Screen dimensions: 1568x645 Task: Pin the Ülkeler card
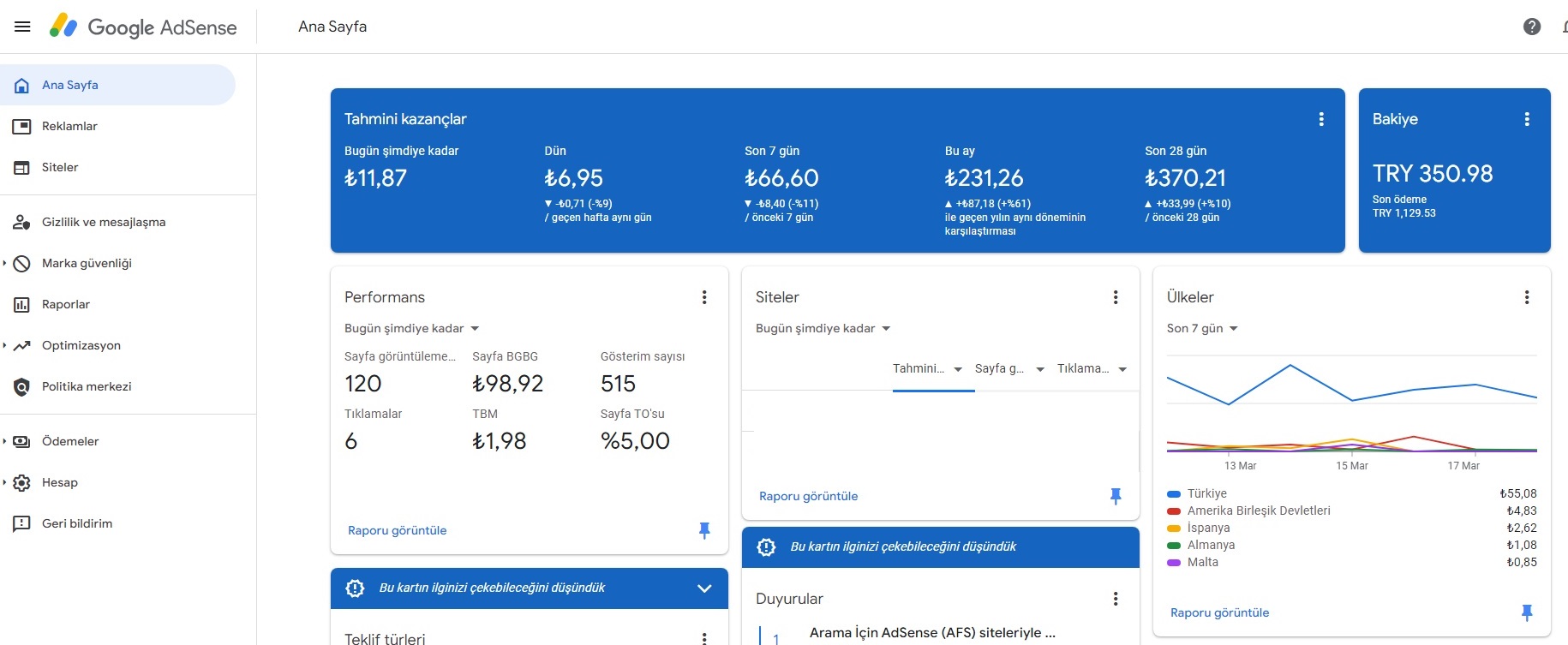coord(1527,612)
